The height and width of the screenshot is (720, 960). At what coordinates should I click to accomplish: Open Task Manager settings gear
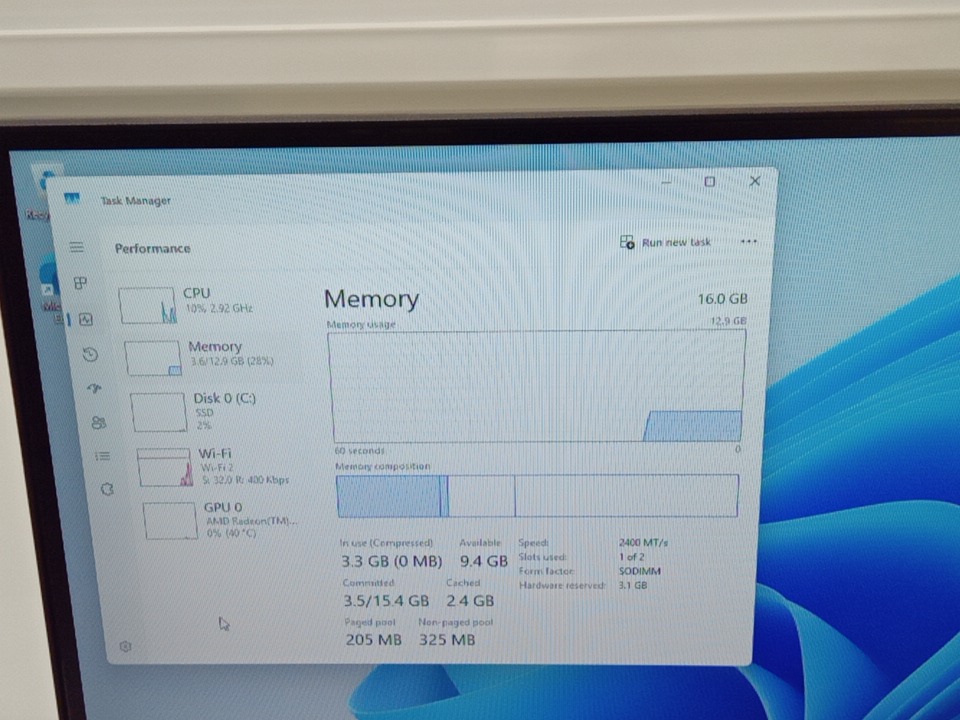(x=126, y=647)
